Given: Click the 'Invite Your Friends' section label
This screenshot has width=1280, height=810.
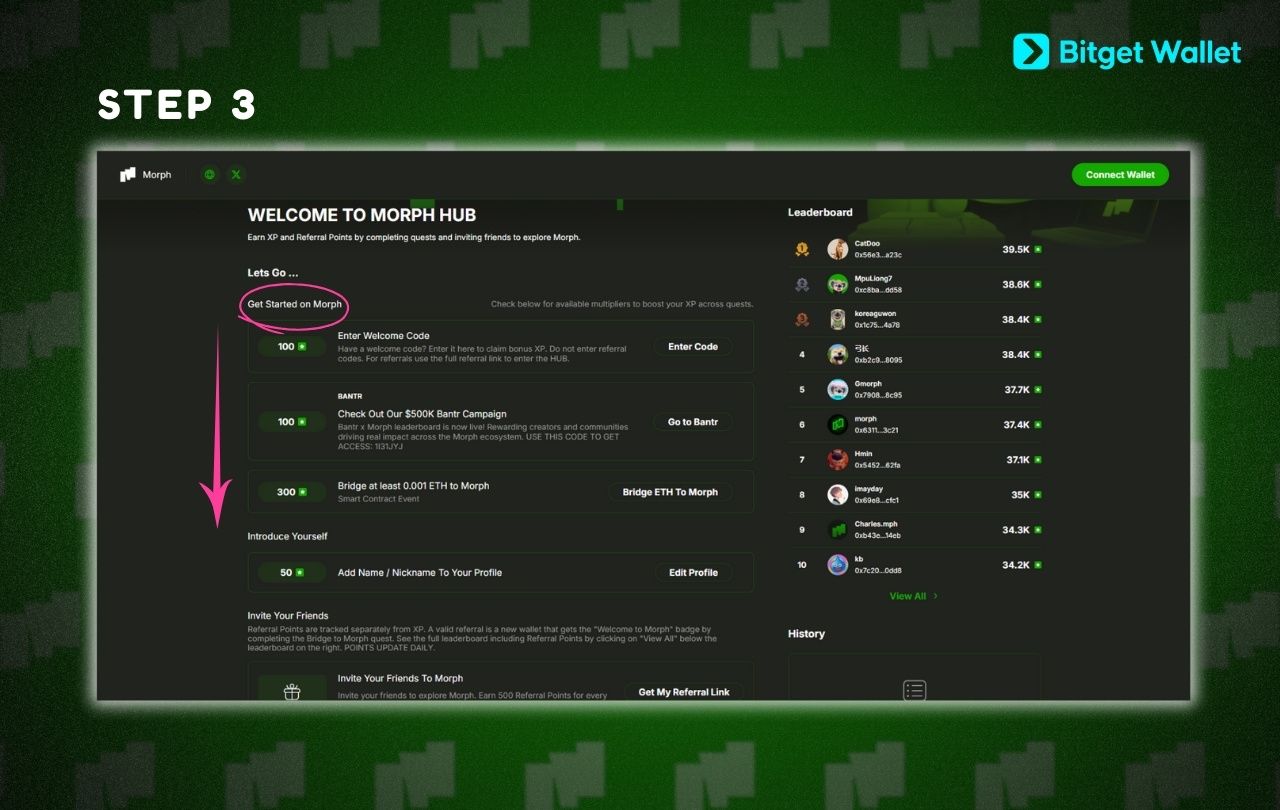Looking at the screenshot, I should [288, 616].
